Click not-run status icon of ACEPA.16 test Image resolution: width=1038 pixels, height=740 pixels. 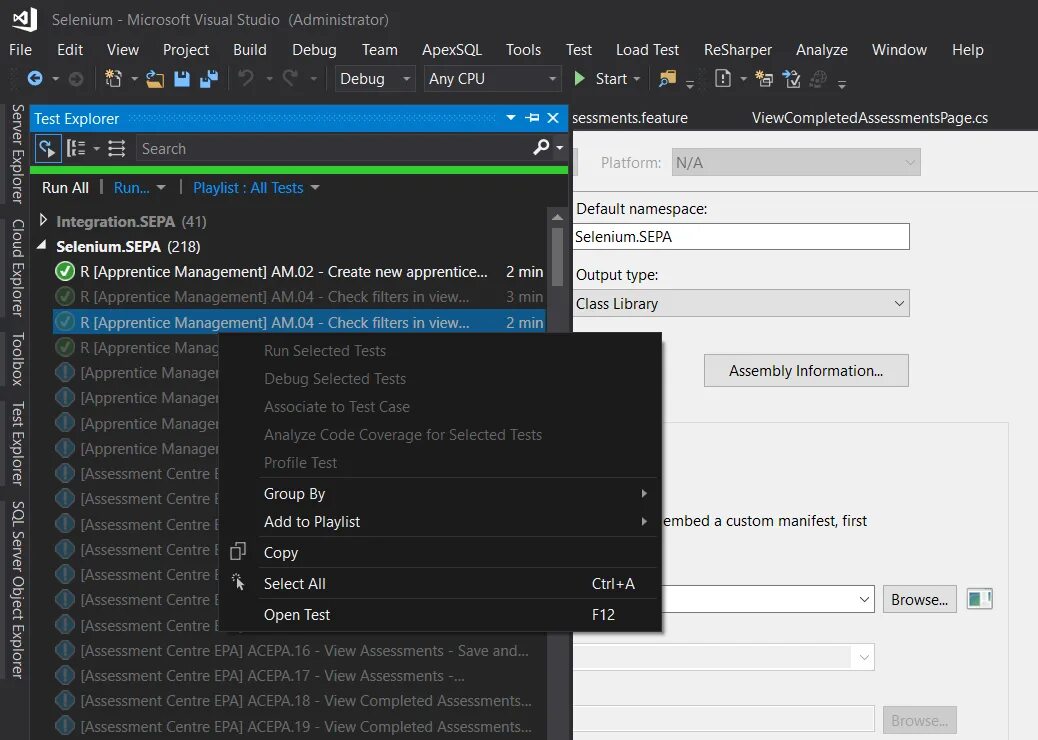65,650
